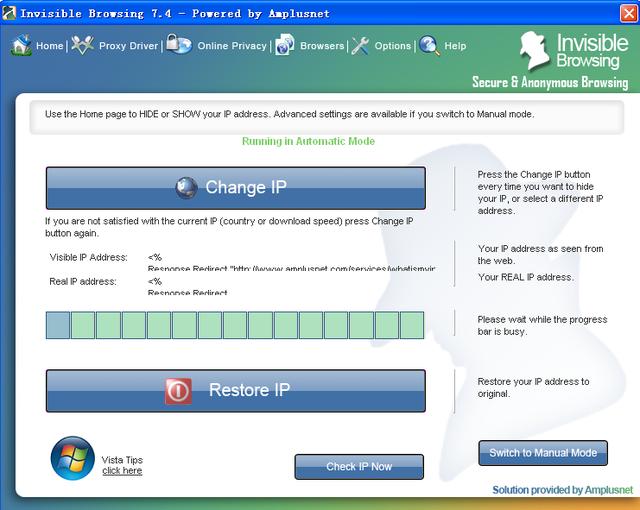Click 'Please wait while the progress bar is busy'
This screenshot has width=640, height=510.
[542, 326]
